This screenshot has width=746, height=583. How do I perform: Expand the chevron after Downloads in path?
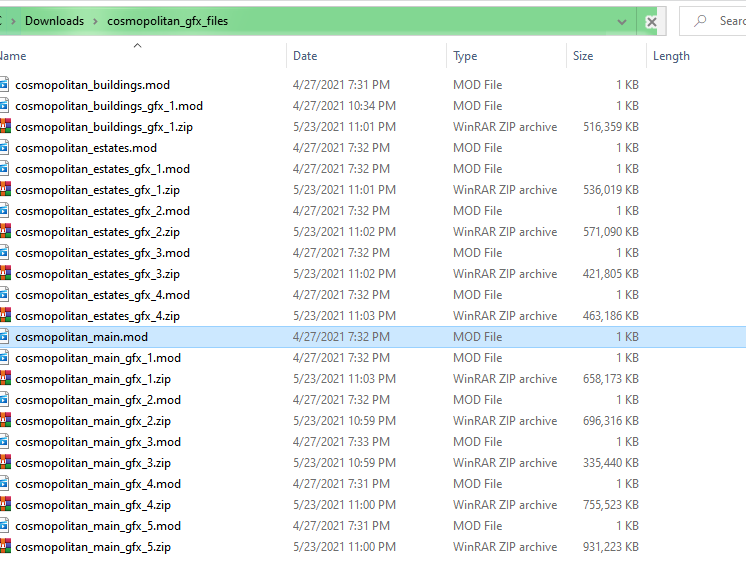96,21
